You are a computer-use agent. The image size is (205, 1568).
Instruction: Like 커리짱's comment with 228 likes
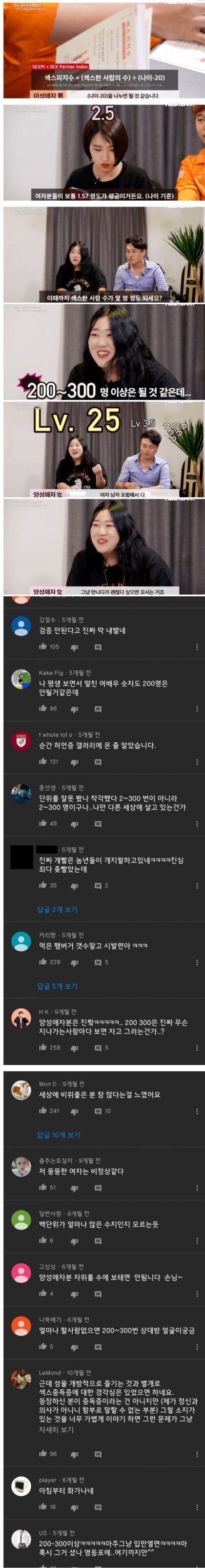coord(43,962)
